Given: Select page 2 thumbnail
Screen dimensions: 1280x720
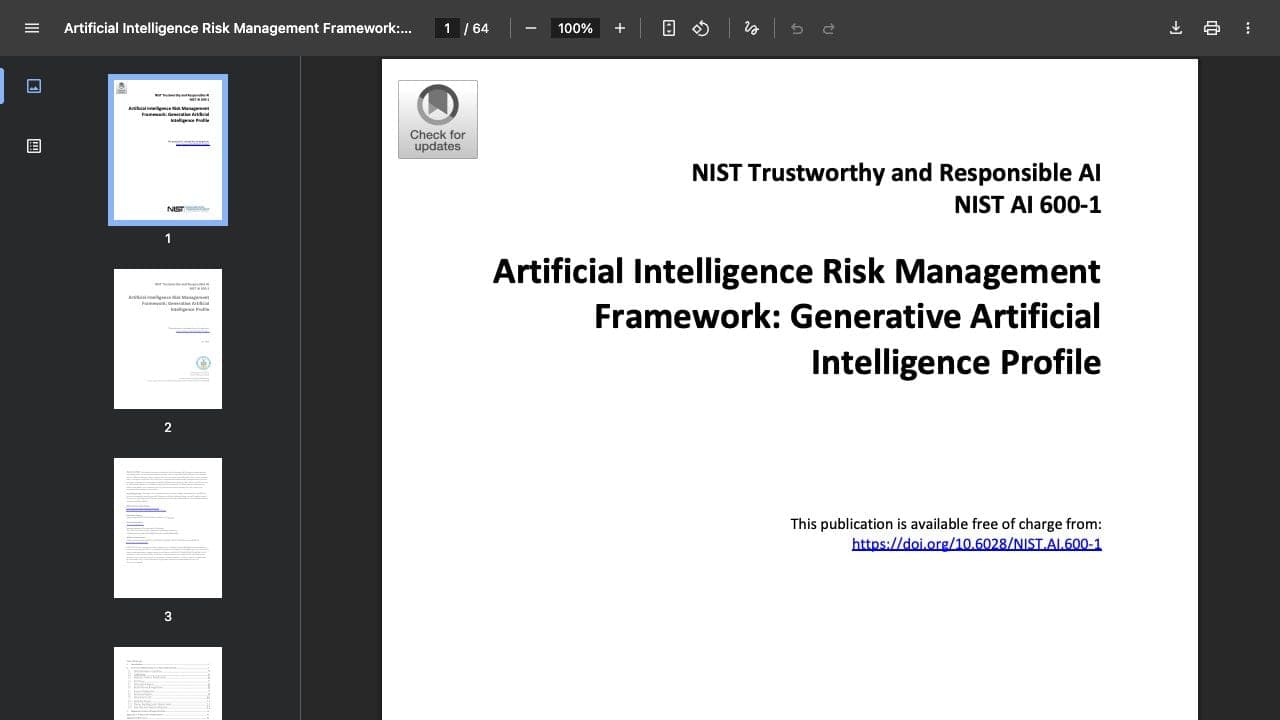Looking at the screenshot, I should pos(168,339).
